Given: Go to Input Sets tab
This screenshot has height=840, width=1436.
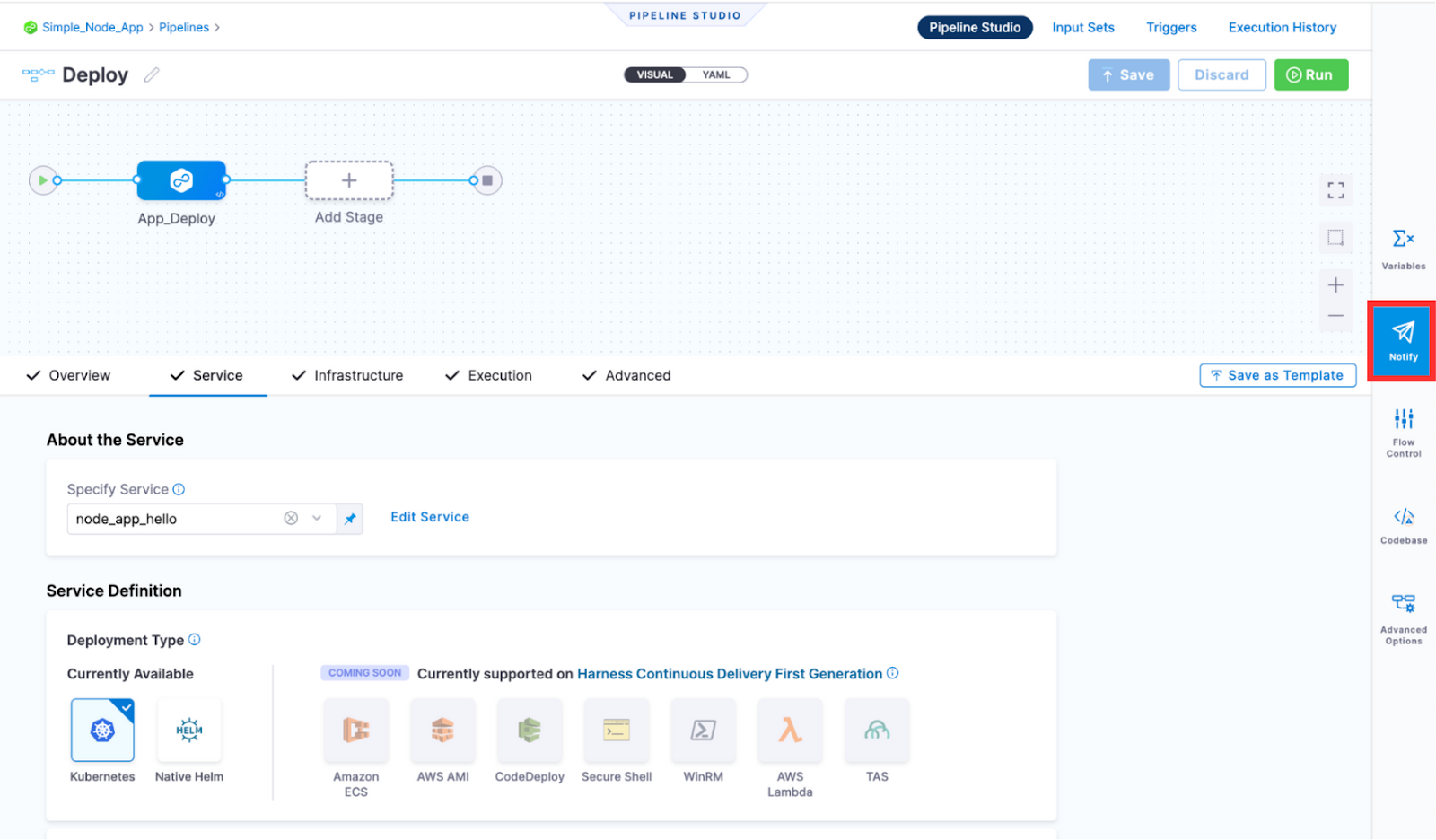Looking at the screenshot, I should (x=1083, y=28).
